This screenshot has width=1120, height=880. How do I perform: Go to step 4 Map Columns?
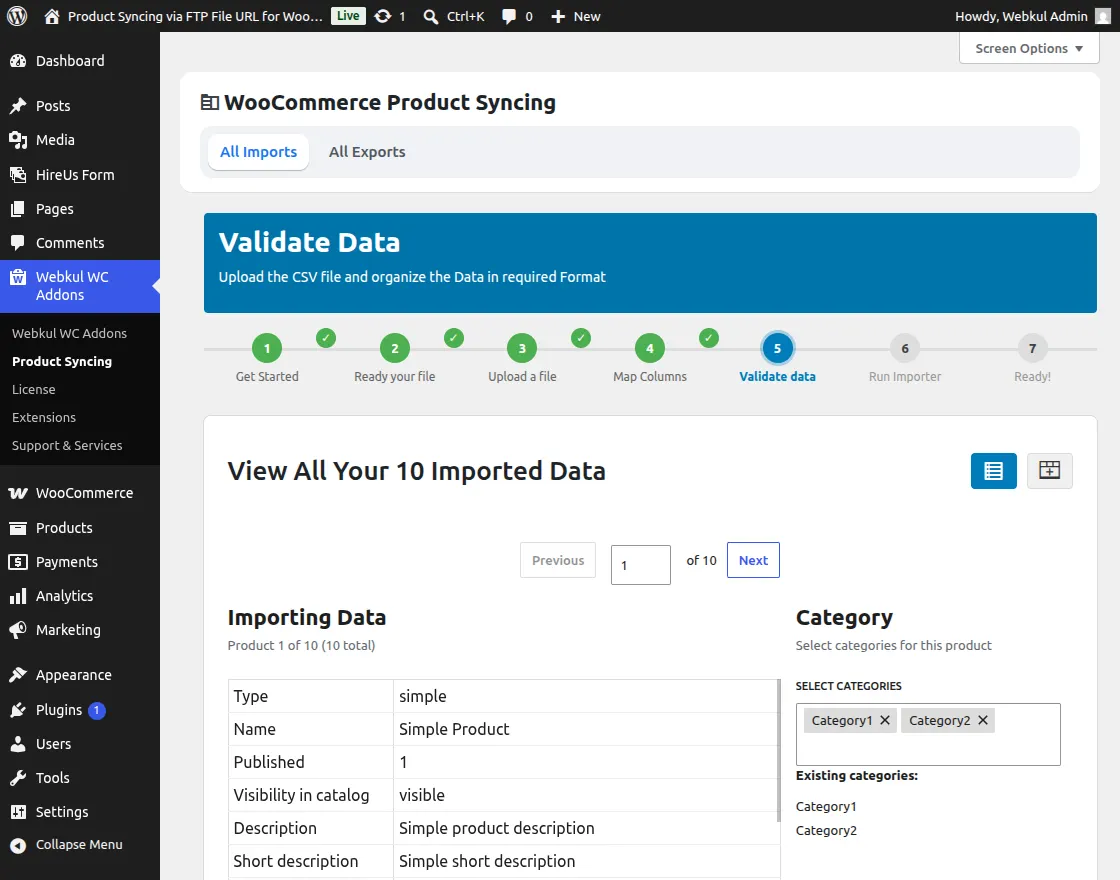(650, 349)
